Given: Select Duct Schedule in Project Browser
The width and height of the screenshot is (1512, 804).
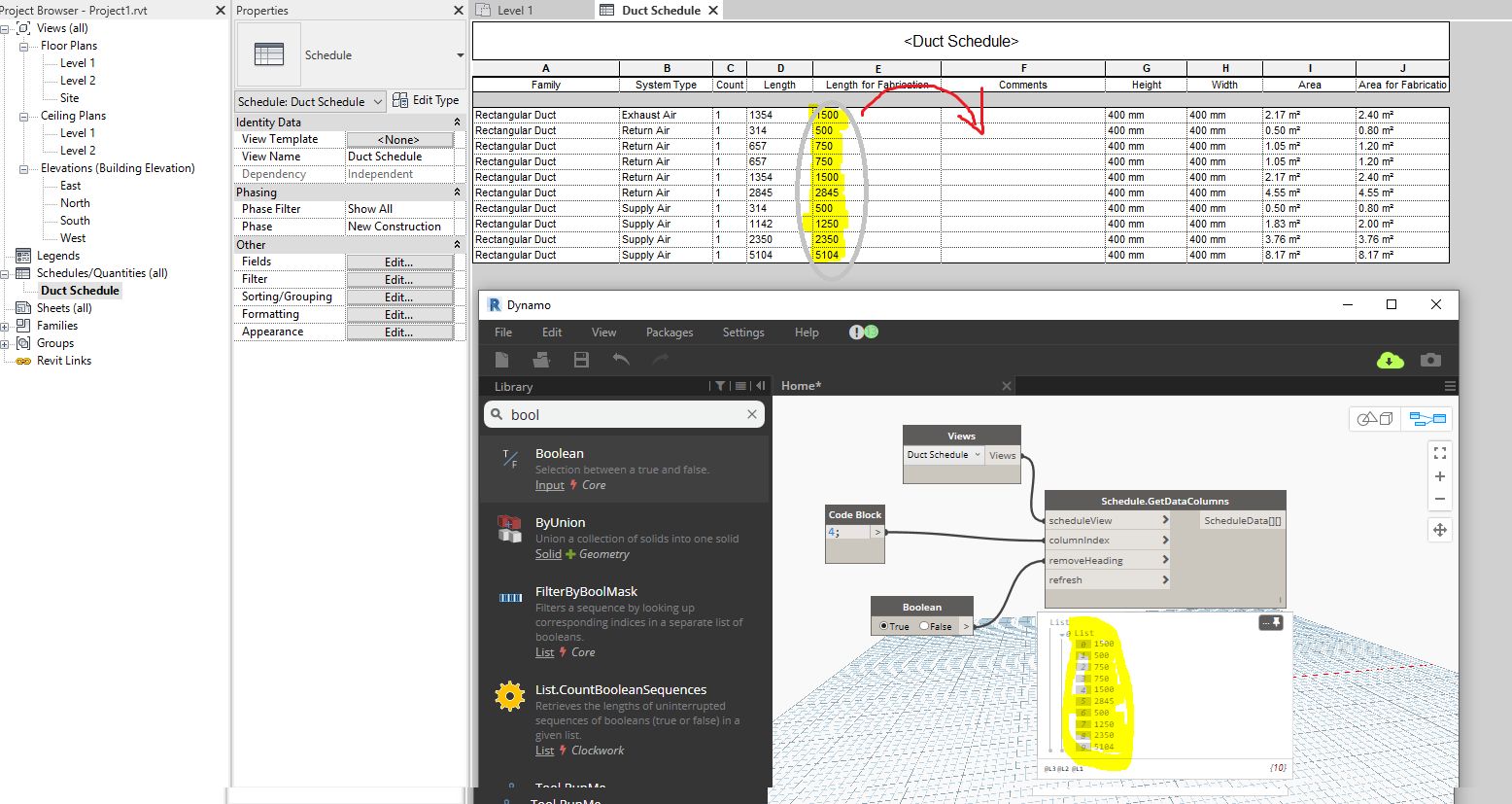Looking at the screenshot, I should [80, 291].
